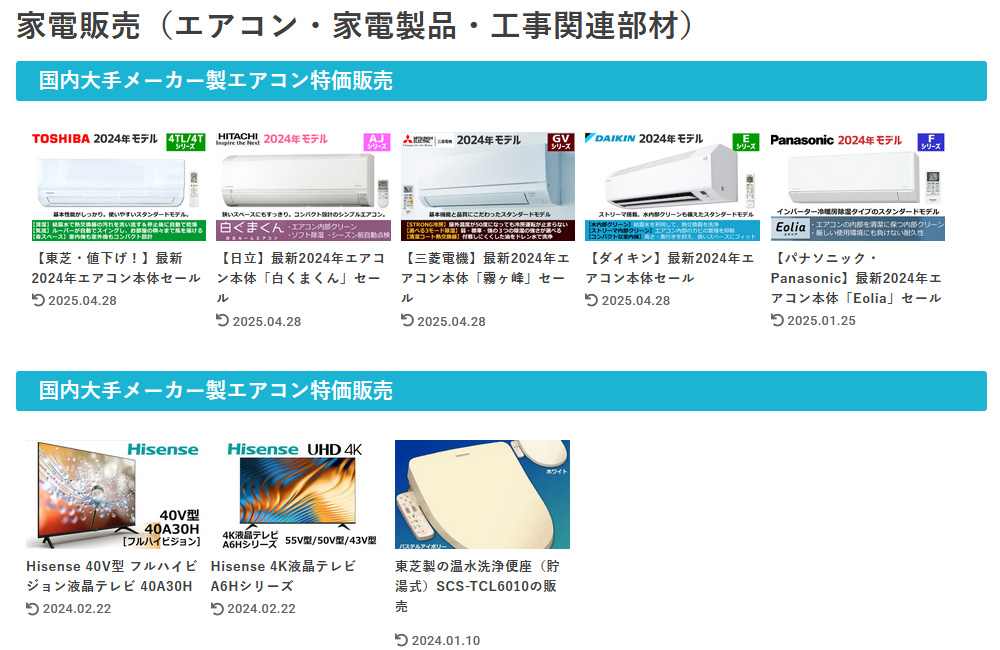Open the Hisense 4K液晶テレビ A6Hシリーズ link
Viewport: 1000px width, 650px height.
click(x=283, y=576)
